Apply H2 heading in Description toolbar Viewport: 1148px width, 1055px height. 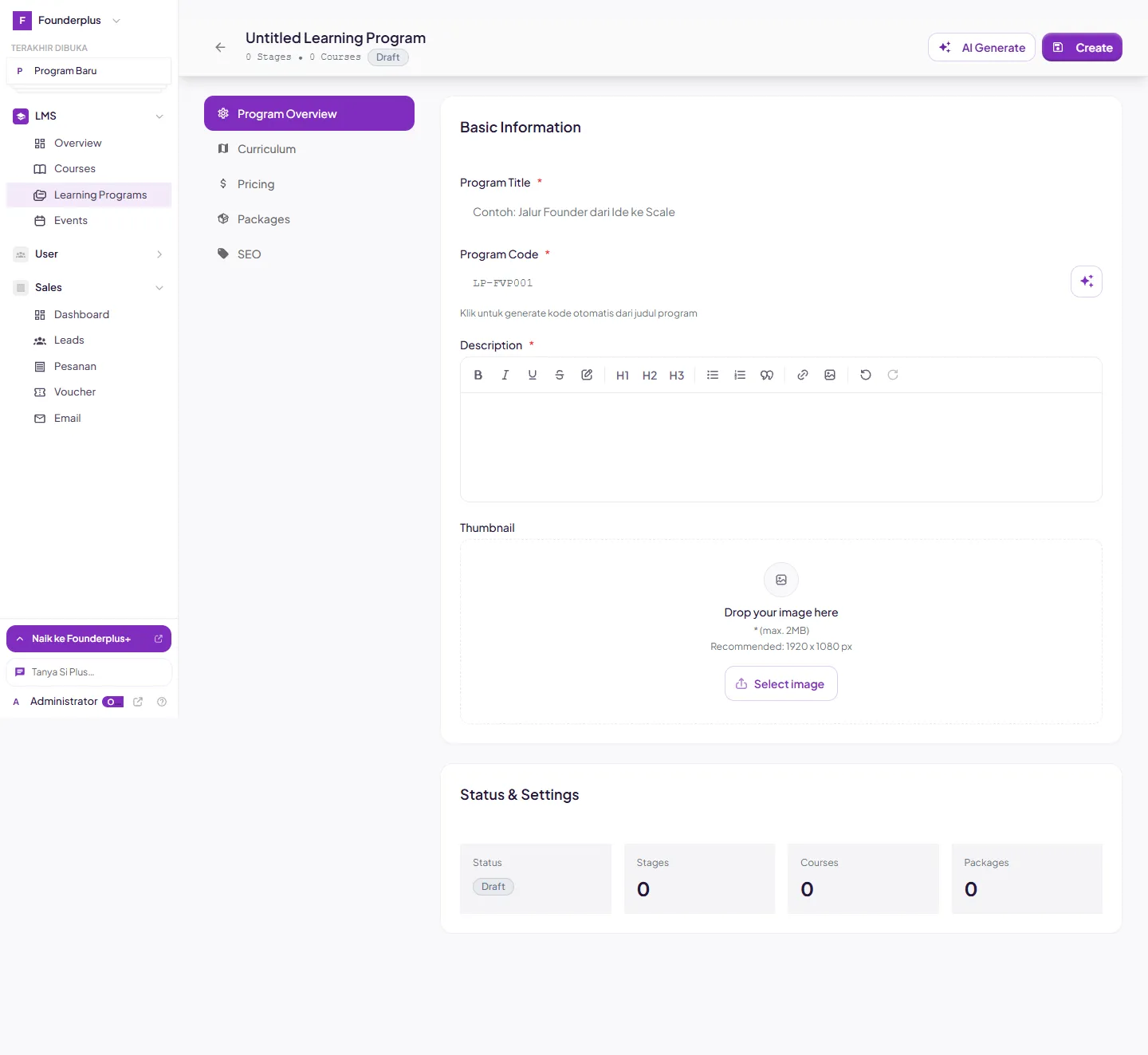pyautogui.click(x=650, y=375)
